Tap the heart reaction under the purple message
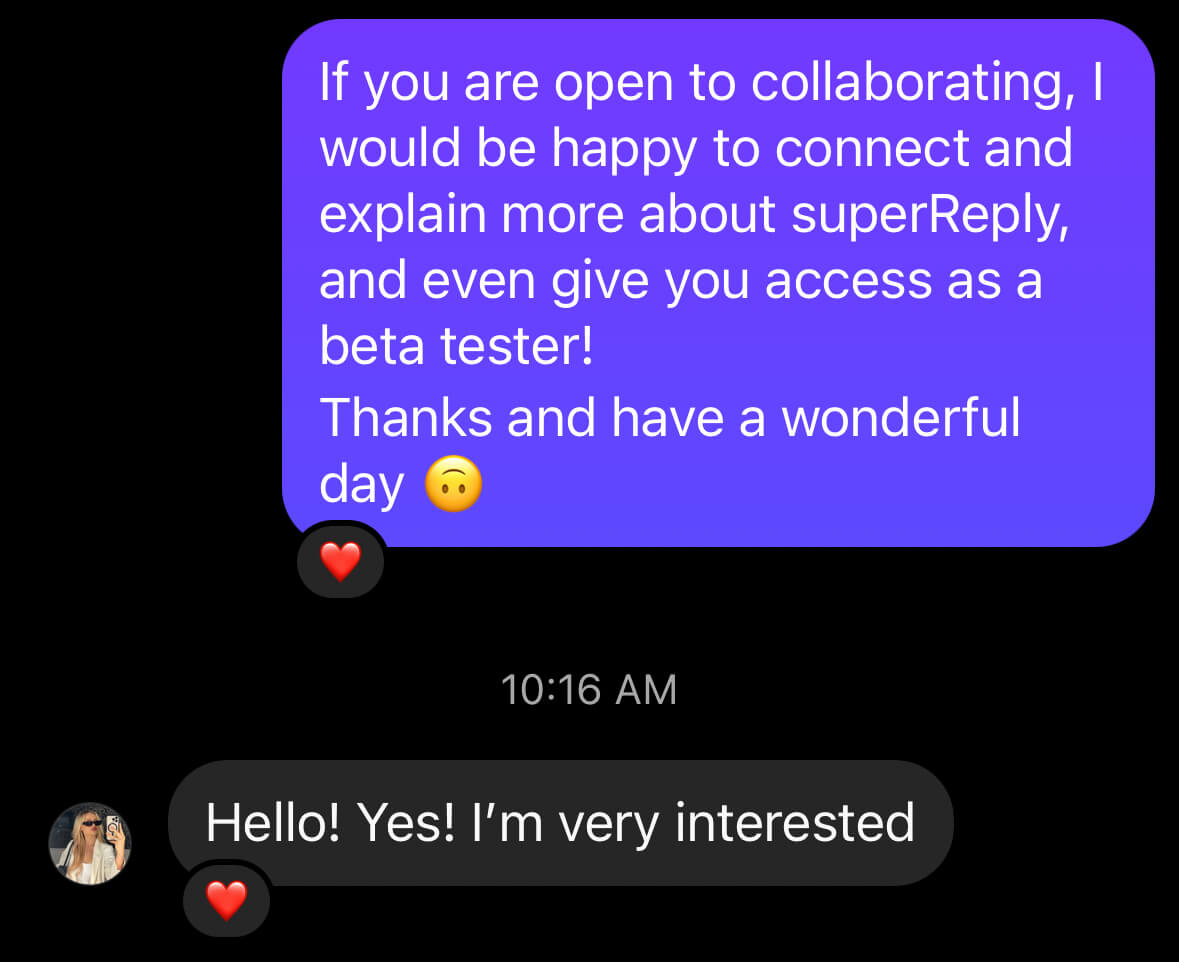This screenshot has width=1179, height=962. 340,562
